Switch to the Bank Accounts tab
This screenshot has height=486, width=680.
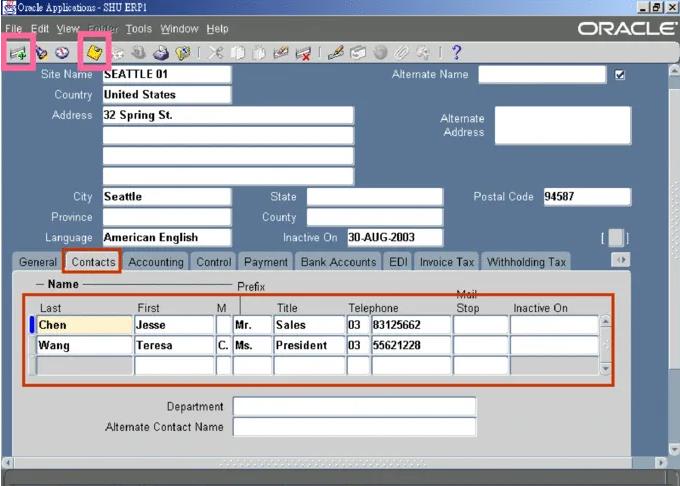click(339, 262)
